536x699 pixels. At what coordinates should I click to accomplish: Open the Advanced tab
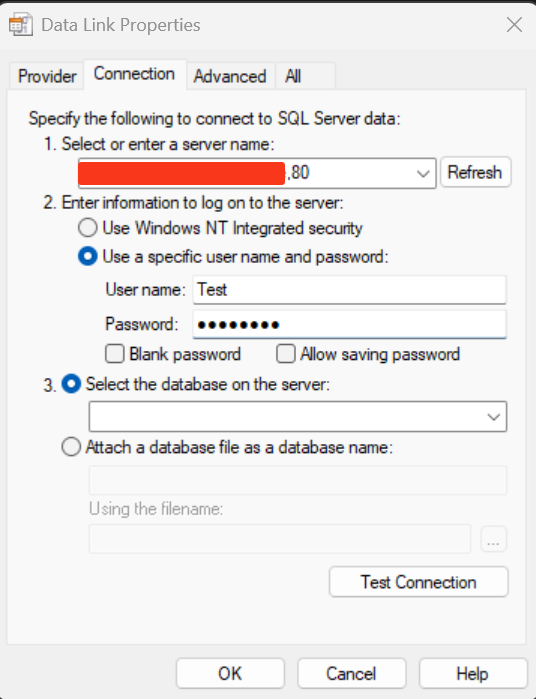(x=230, y=76)
